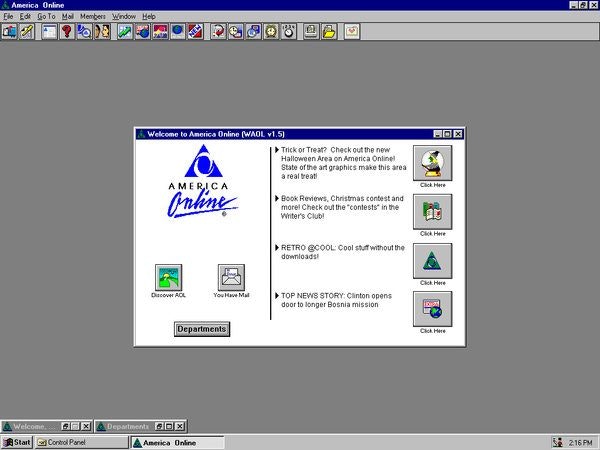Open the Discover AOL icon
Image resolution: width=600 pixels, height=450 pixels.
[x=168, y=277]
